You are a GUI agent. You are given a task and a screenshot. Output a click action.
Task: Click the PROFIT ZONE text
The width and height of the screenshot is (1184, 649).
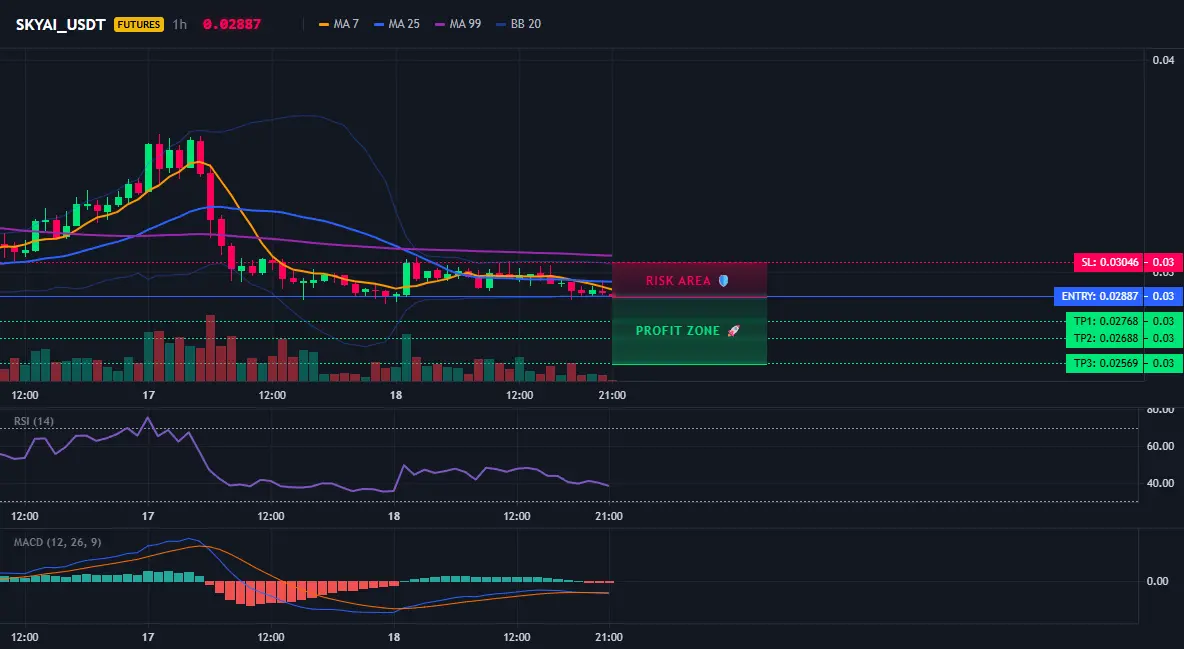point(677,331)
